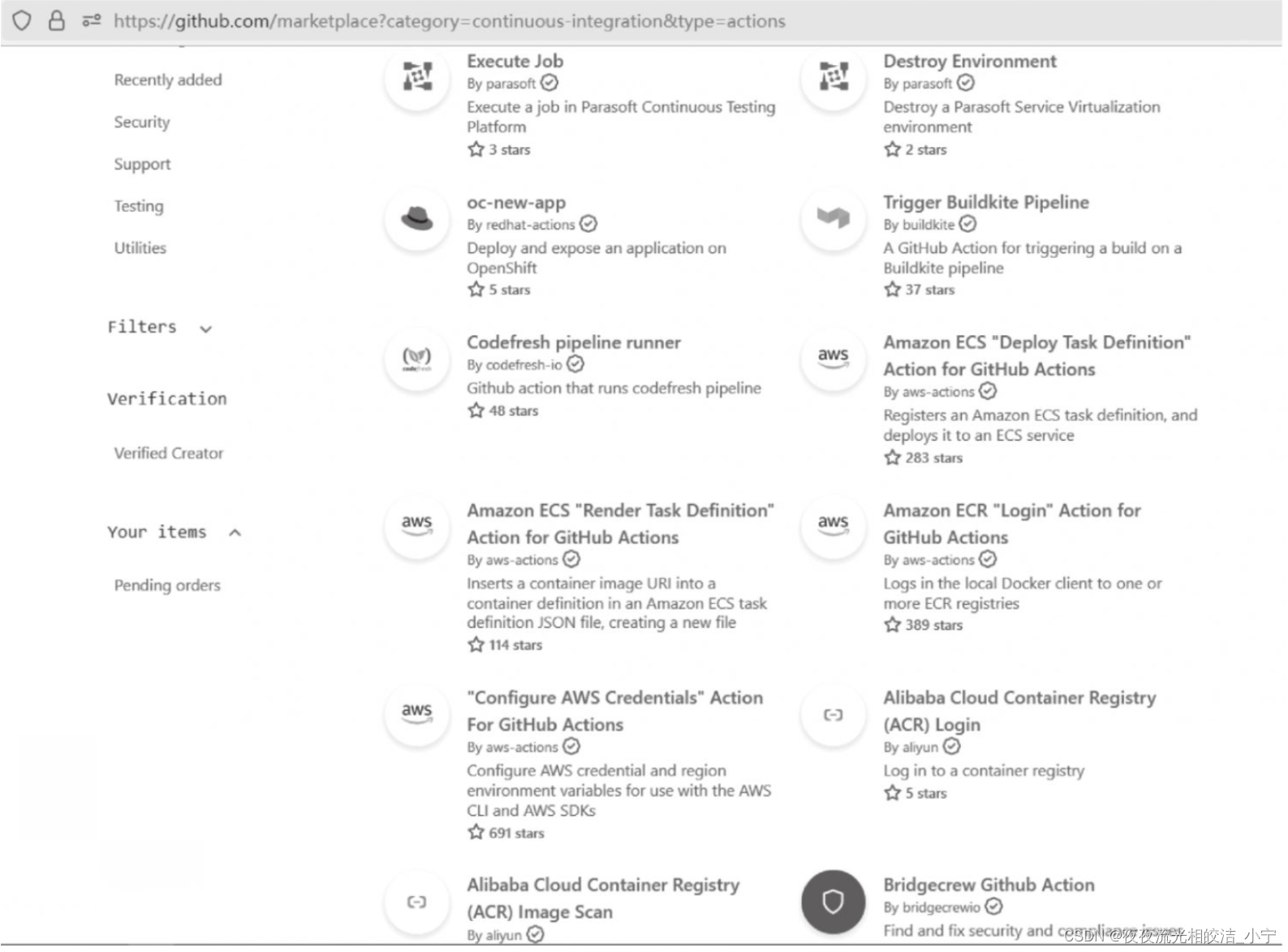This screenshot has width=1288, height=952.
Task: Filter by Verified Creator
Action: pos(169,453)
